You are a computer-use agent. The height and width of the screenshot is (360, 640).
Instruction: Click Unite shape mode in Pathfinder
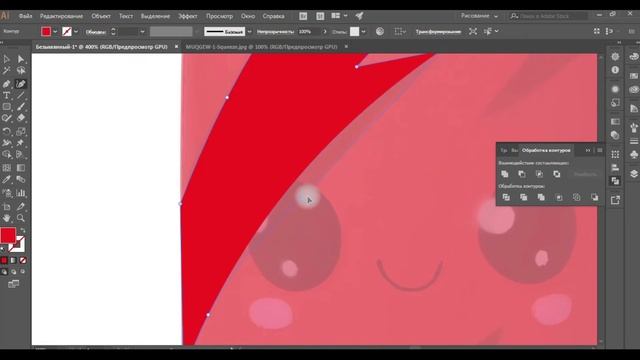click(x=505, y=174)
